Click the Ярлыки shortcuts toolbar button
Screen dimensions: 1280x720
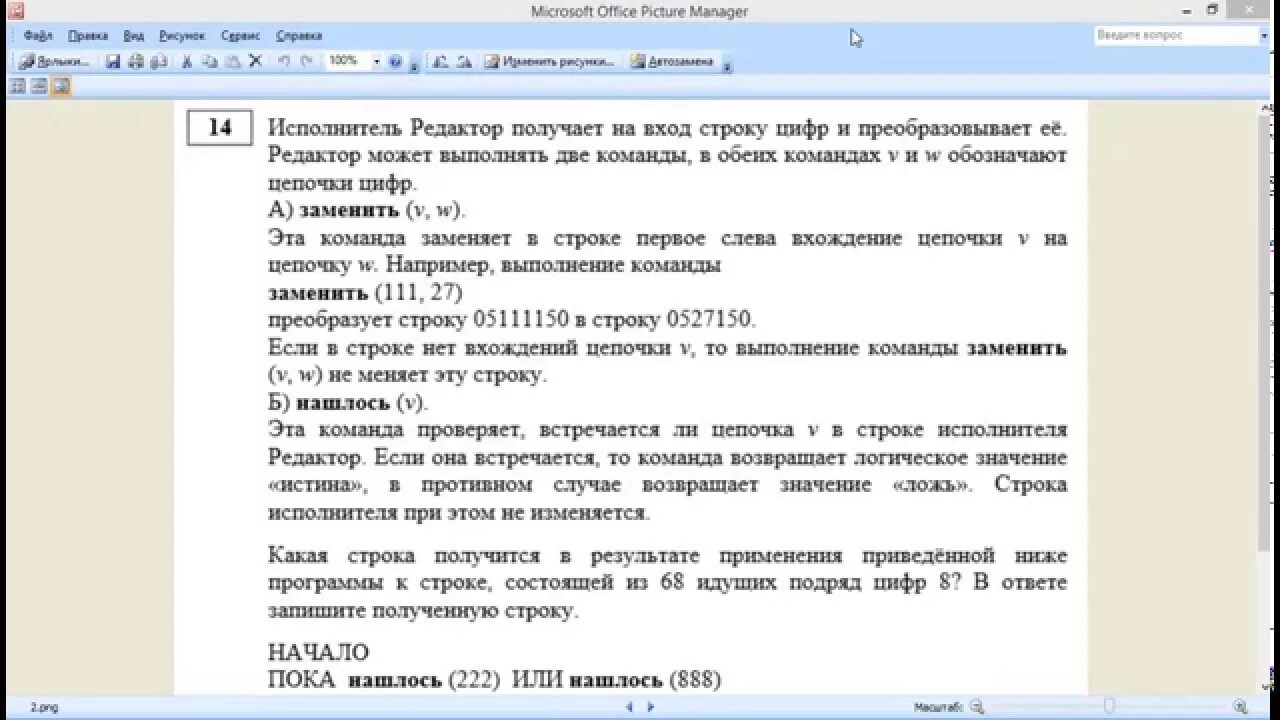point(56,61)
